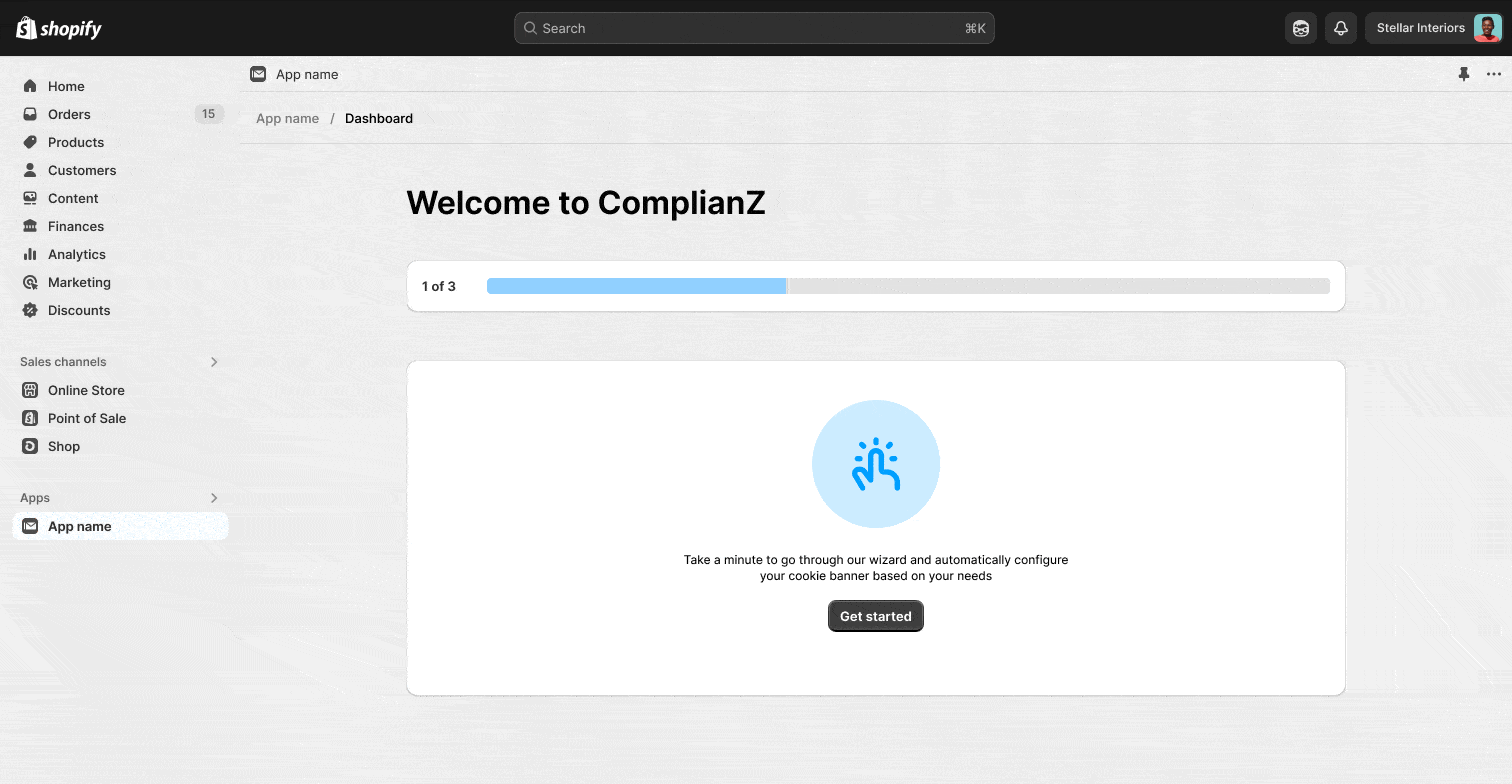Click the Marketing target icon
Image resolution: width=1512 pixels, height=784 pixels.
point(30,282)
